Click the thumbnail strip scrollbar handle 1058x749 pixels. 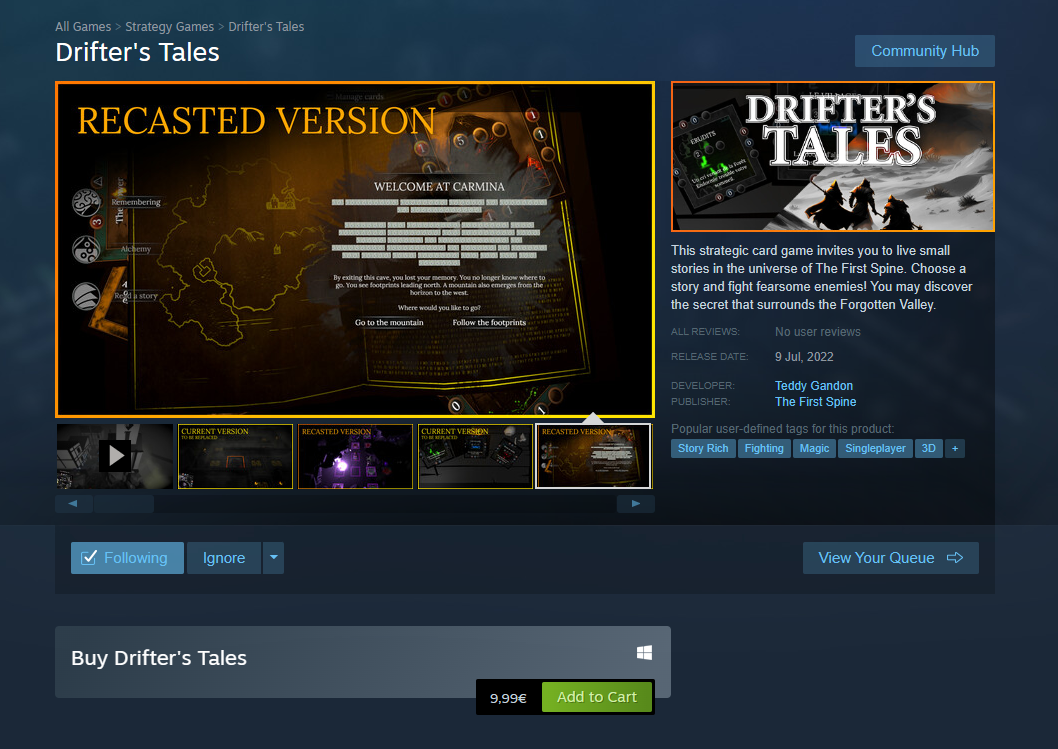[x=124, y=503]
